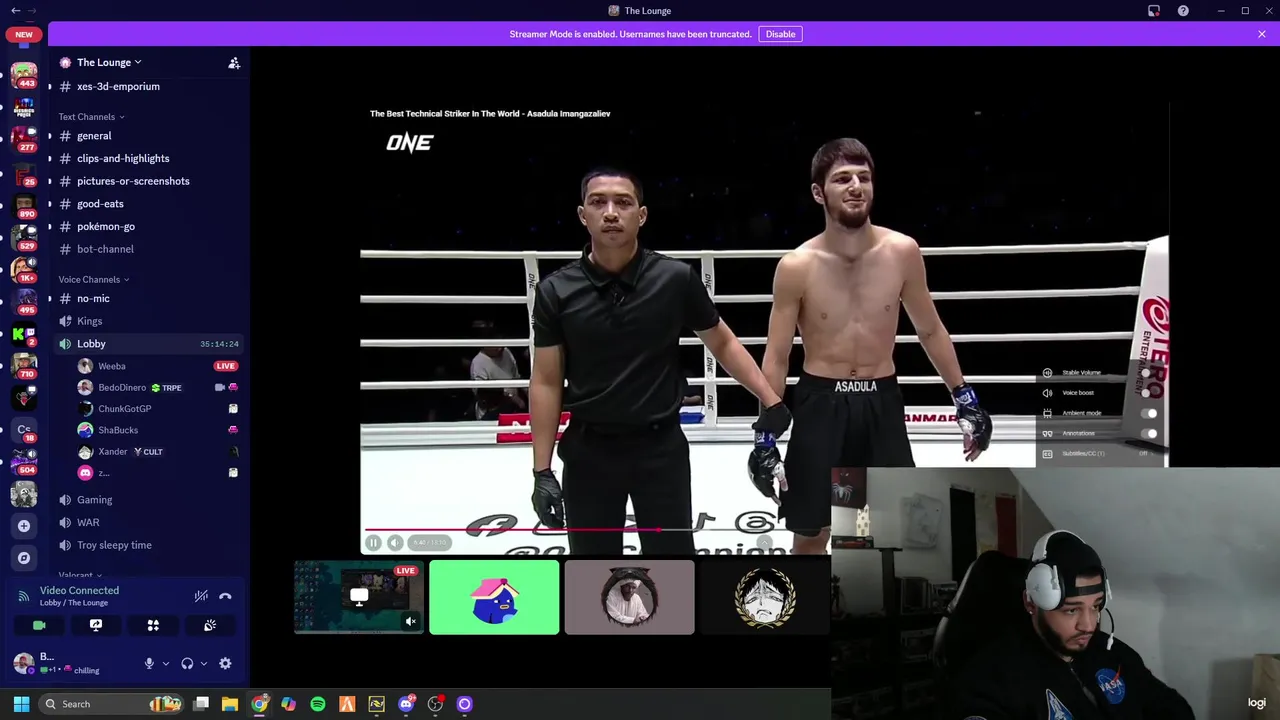Mute the video player volume
1280x720 pixels.
(x=395, y=542)
